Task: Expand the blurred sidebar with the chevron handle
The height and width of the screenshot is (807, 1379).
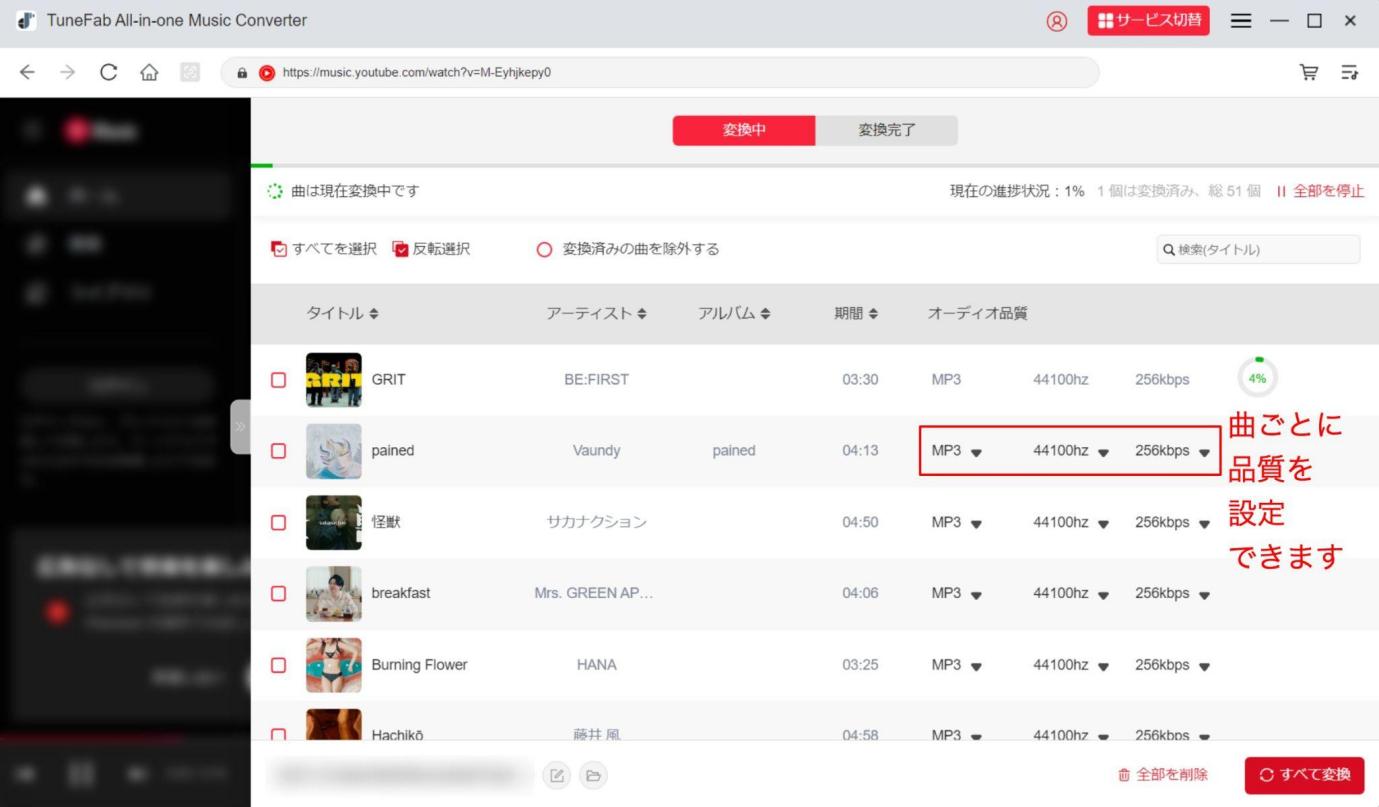Action: [240, 427]
